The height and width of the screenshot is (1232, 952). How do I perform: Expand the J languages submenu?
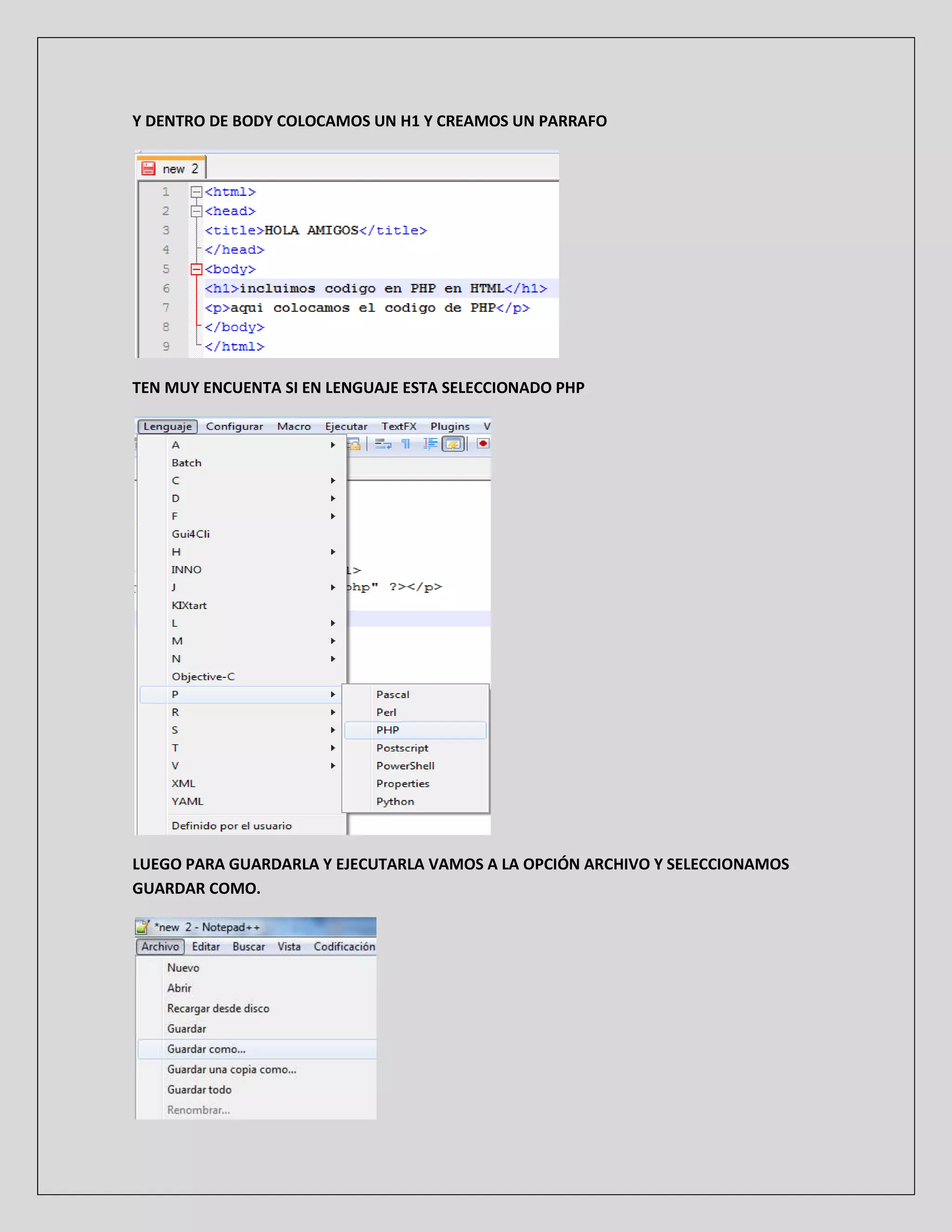(242, 587)
